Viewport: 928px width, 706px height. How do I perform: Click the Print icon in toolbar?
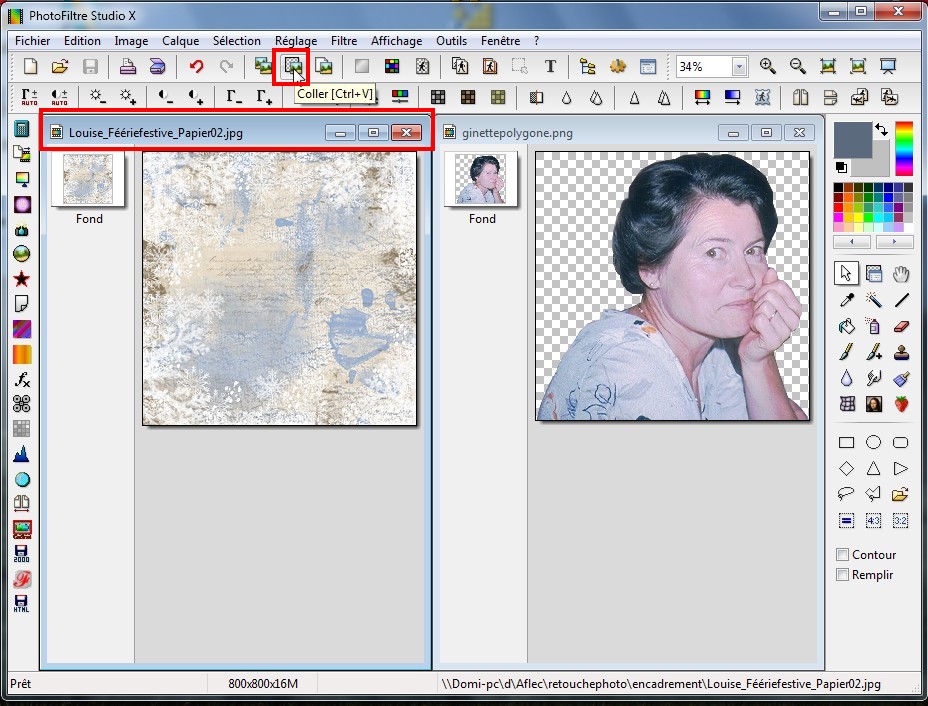click(x=128, y=66)
